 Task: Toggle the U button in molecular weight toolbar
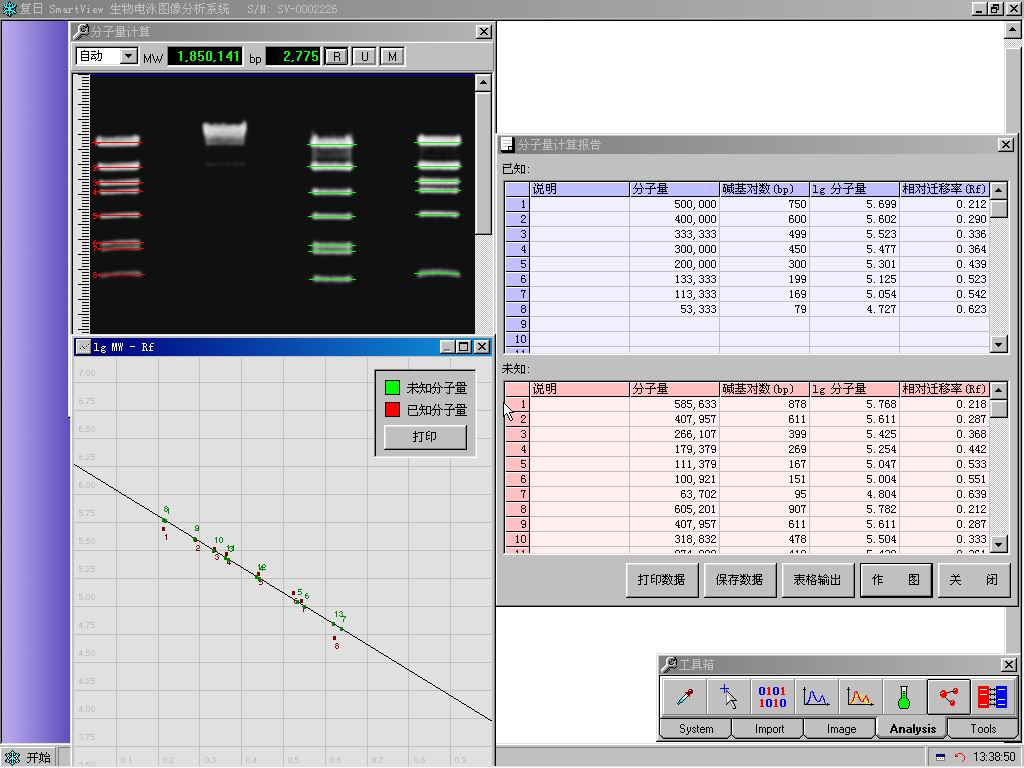point(364,56)
